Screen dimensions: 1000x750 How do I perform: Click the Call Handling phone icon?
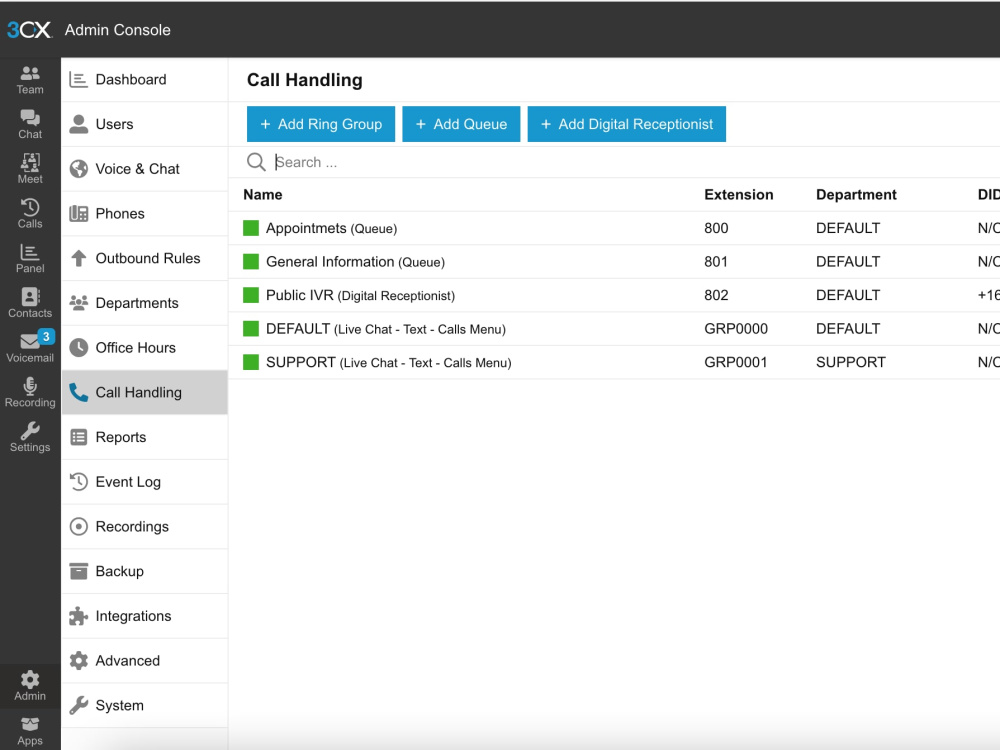coord(78,392)
